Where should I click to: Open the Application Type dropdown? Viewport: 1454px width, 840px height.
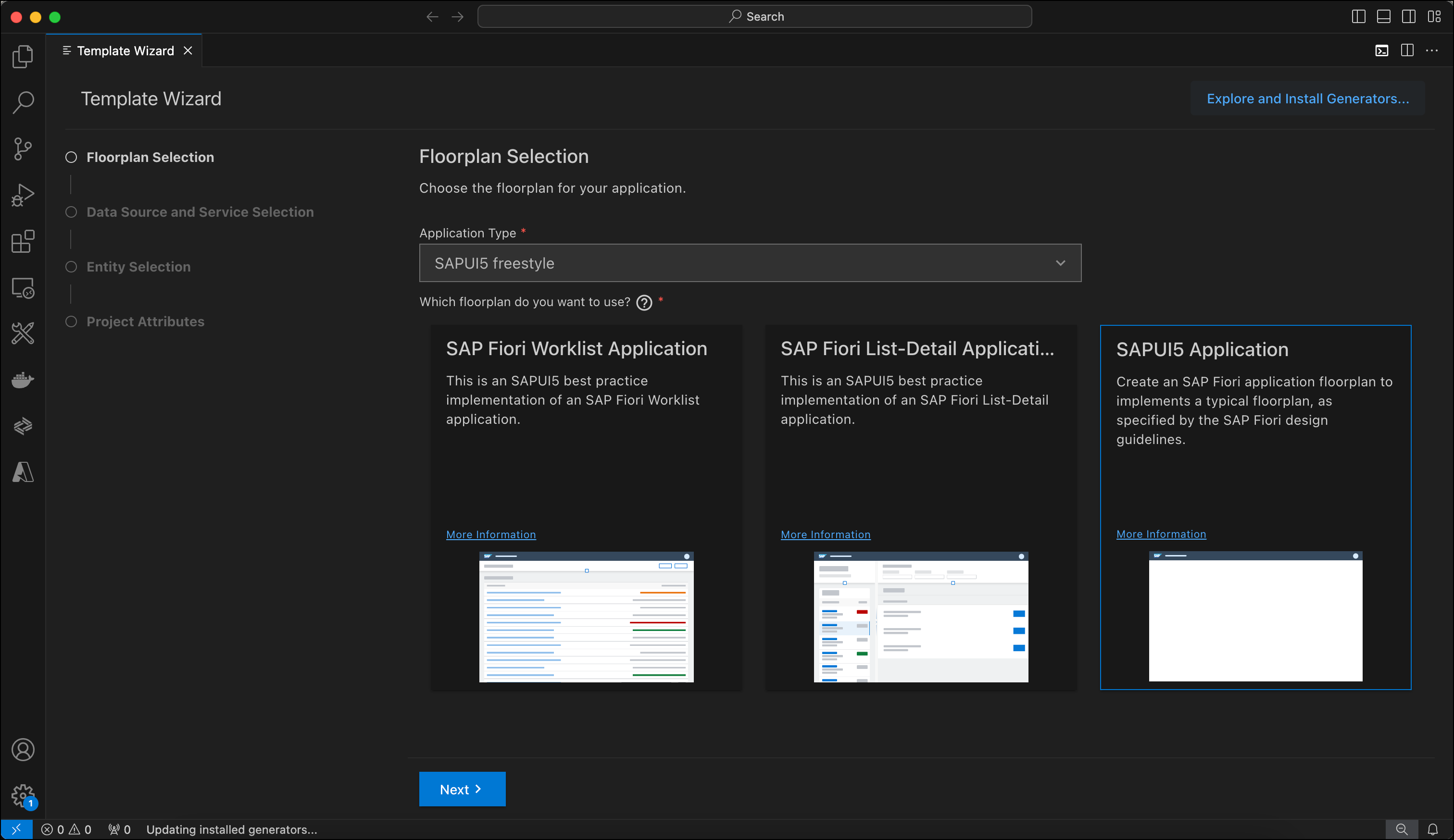(1060, 263)
